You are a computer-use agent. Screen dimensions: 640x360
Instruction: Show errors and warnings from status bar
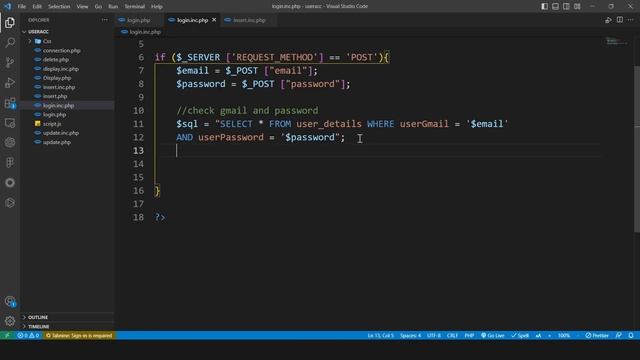point(28,336)
